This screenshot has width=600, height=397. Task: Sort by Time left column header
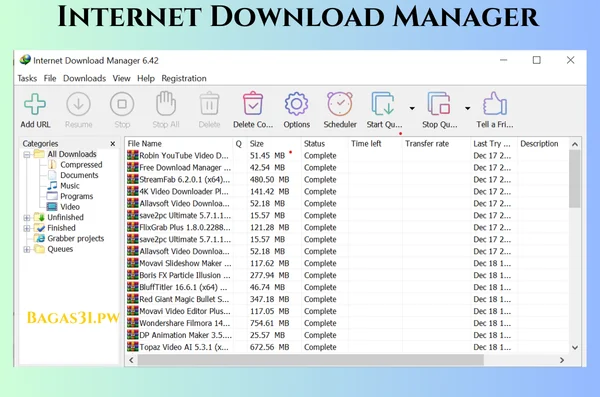(x=375, y=144)
